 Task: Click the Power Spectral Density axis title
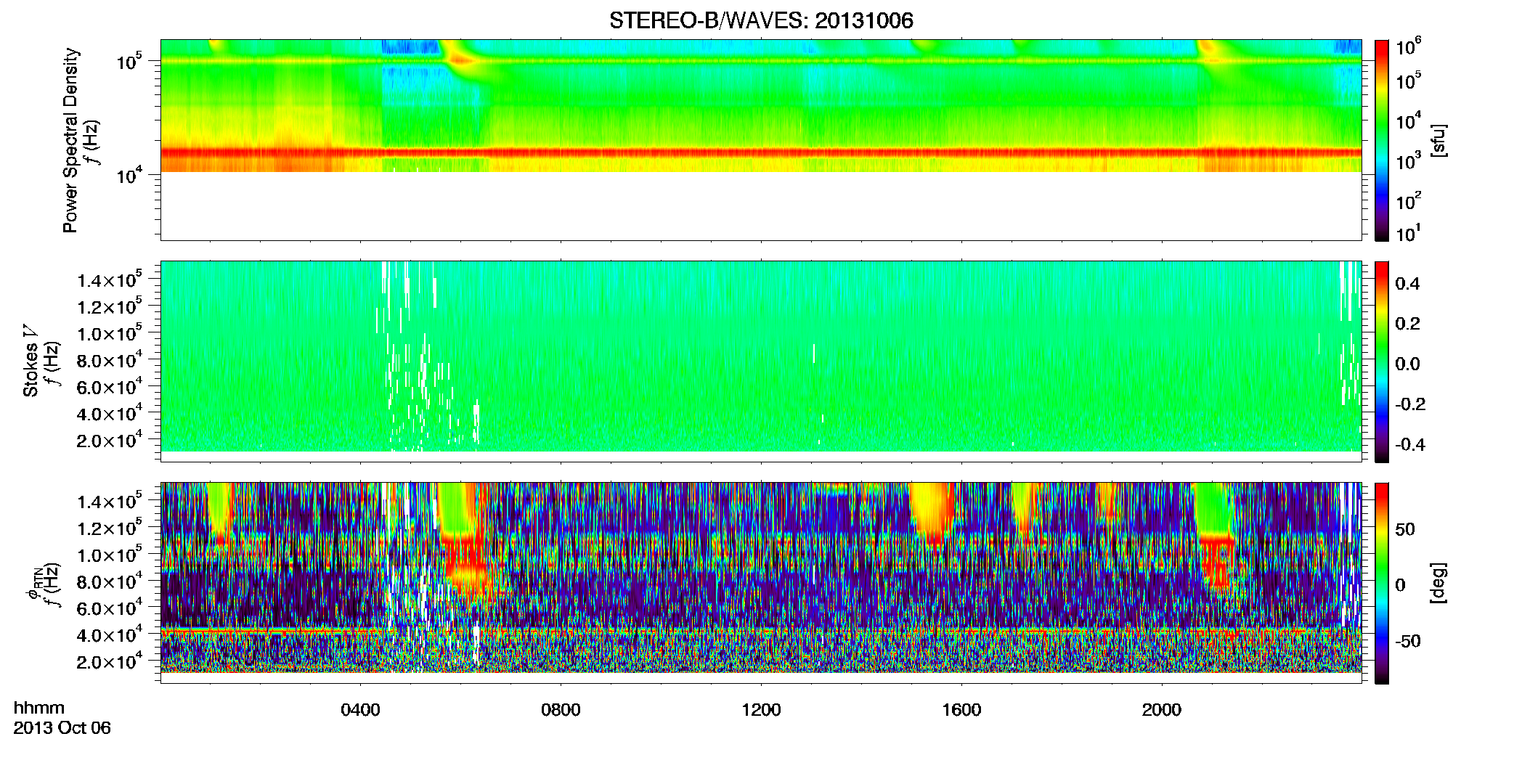(70, 140)
